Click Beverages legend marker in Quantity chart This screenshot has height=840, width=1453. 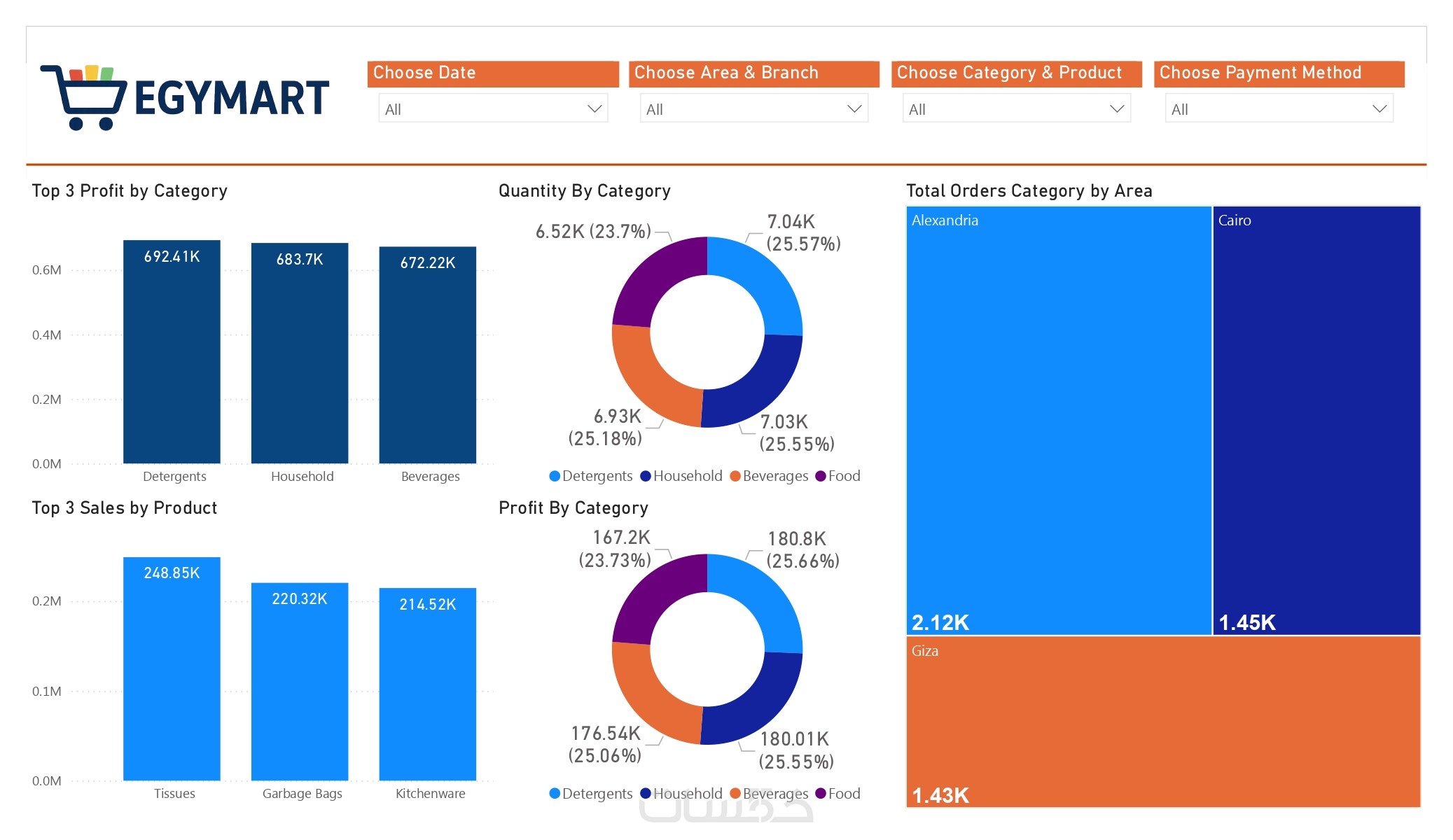click(x=735, y=476)
